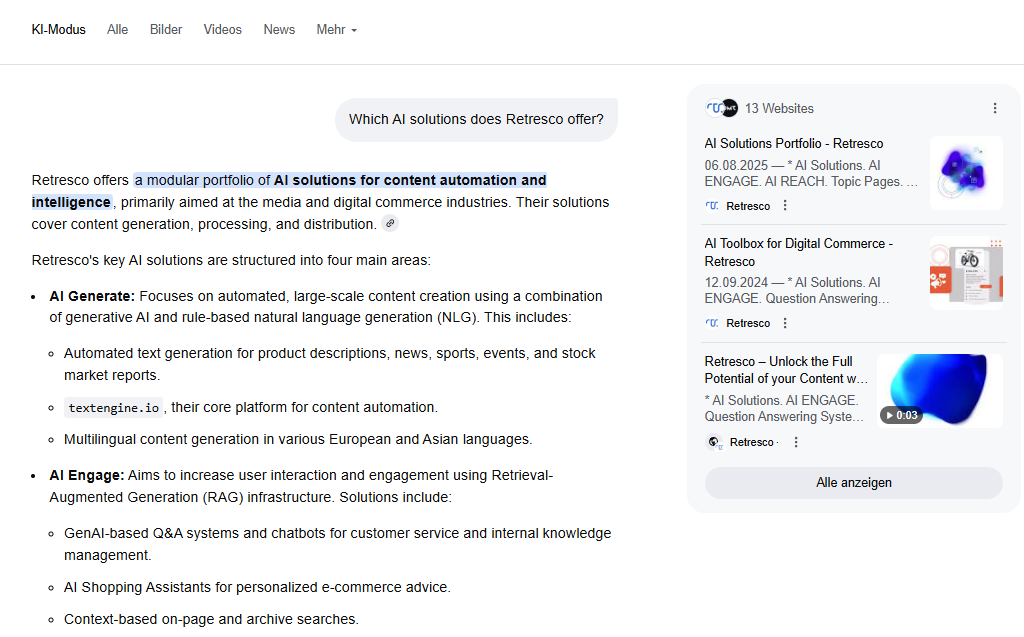
Task: Open the options menu beside 13 Websites
Action: [x=994, y=108]
